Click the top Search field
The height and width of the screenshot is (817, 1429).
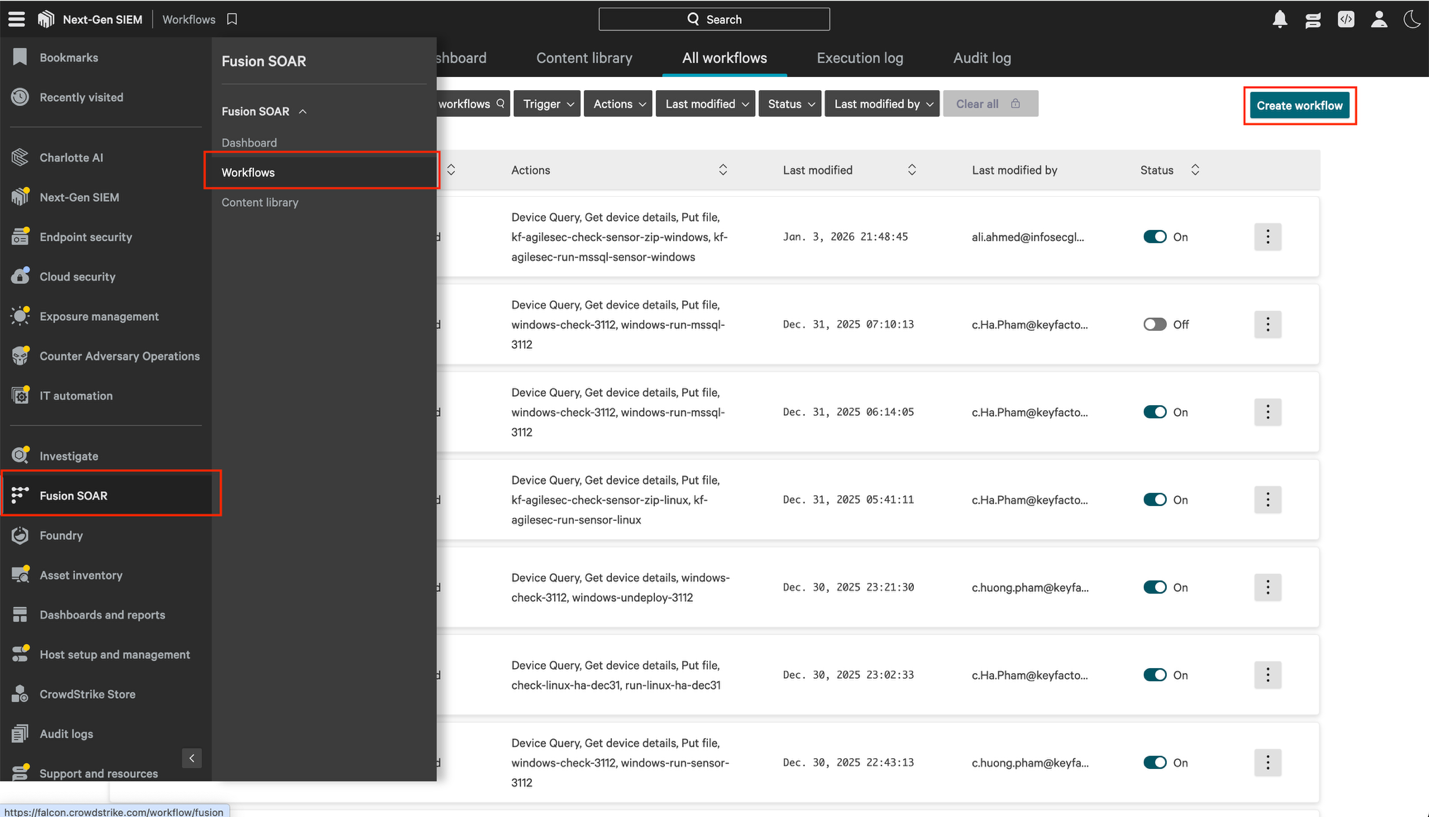coord(714,18)
